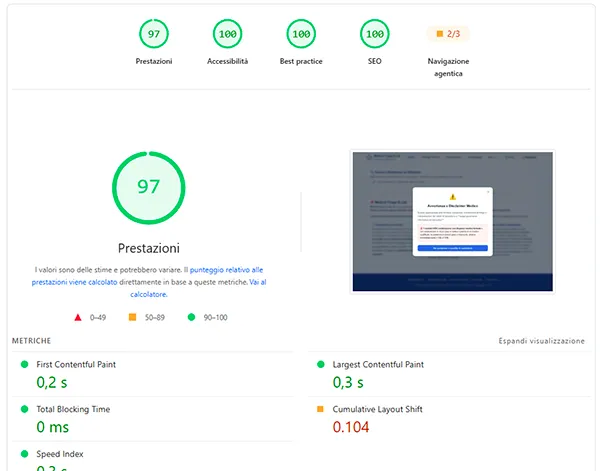Open the 'Vai al calcolatore' link
The width and height of the screenshot is (600, 471).
tap(198, 288)
